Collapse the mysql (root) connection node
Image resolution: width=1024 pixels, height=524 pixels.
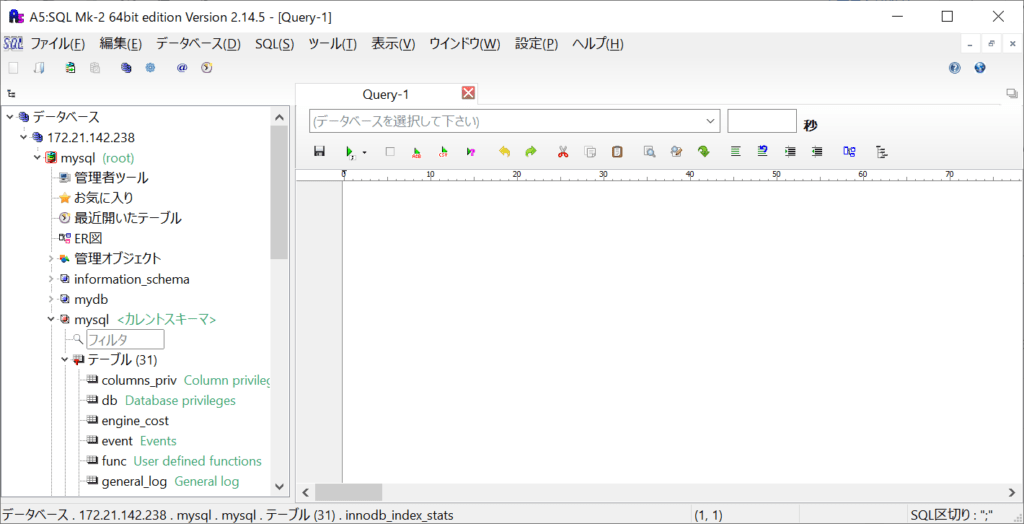(37, 157)
